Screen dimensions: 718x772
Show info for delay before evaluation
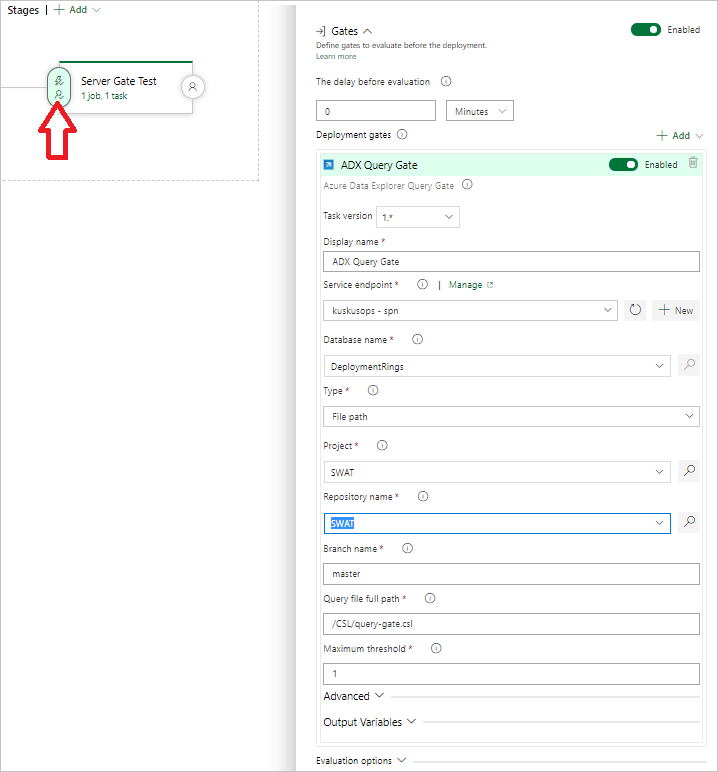pyautogui.click(x=446, y=82)
